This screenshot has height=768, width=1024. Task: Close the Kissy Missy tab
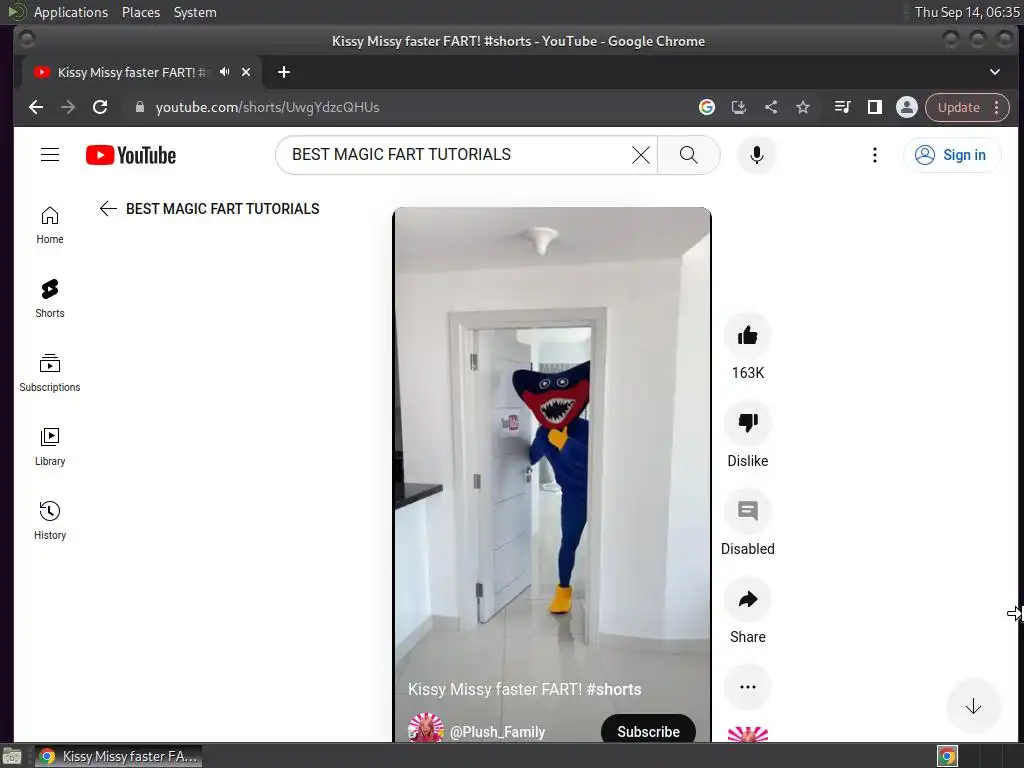pos(246,72)
